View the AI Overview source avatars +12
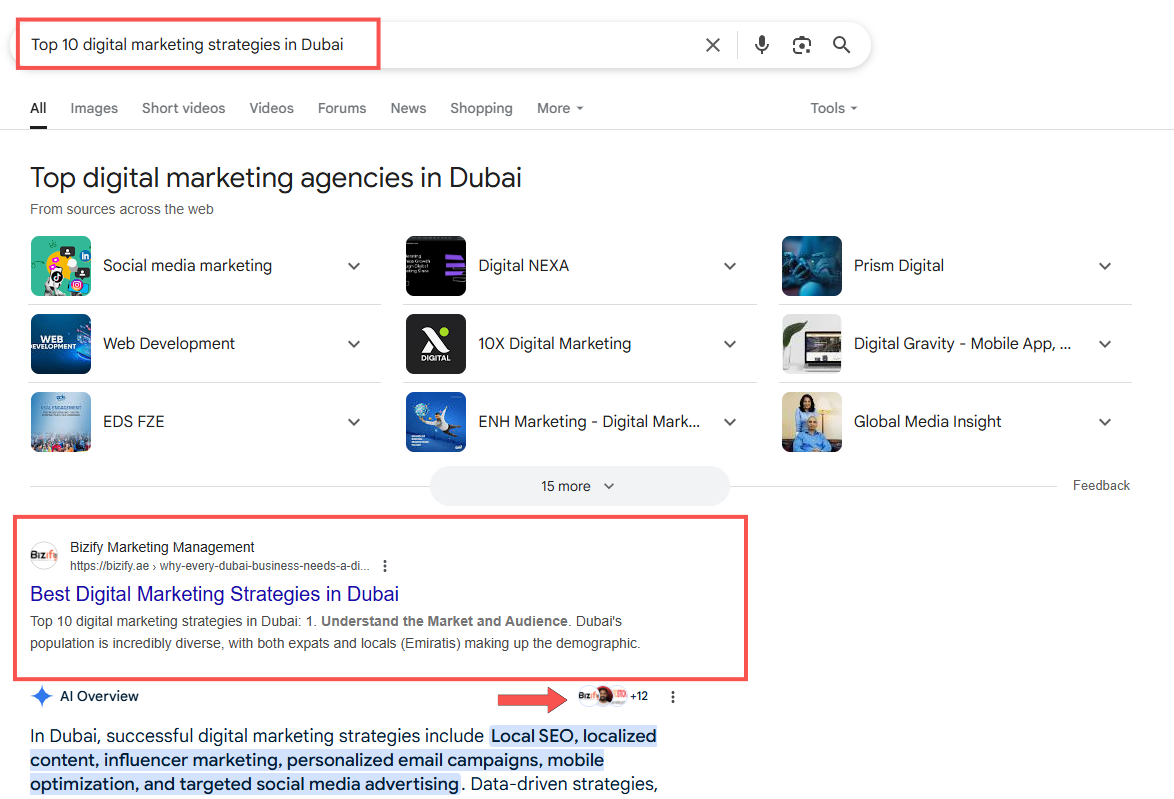Screen dimensions: 1174x799 [613, 696]
